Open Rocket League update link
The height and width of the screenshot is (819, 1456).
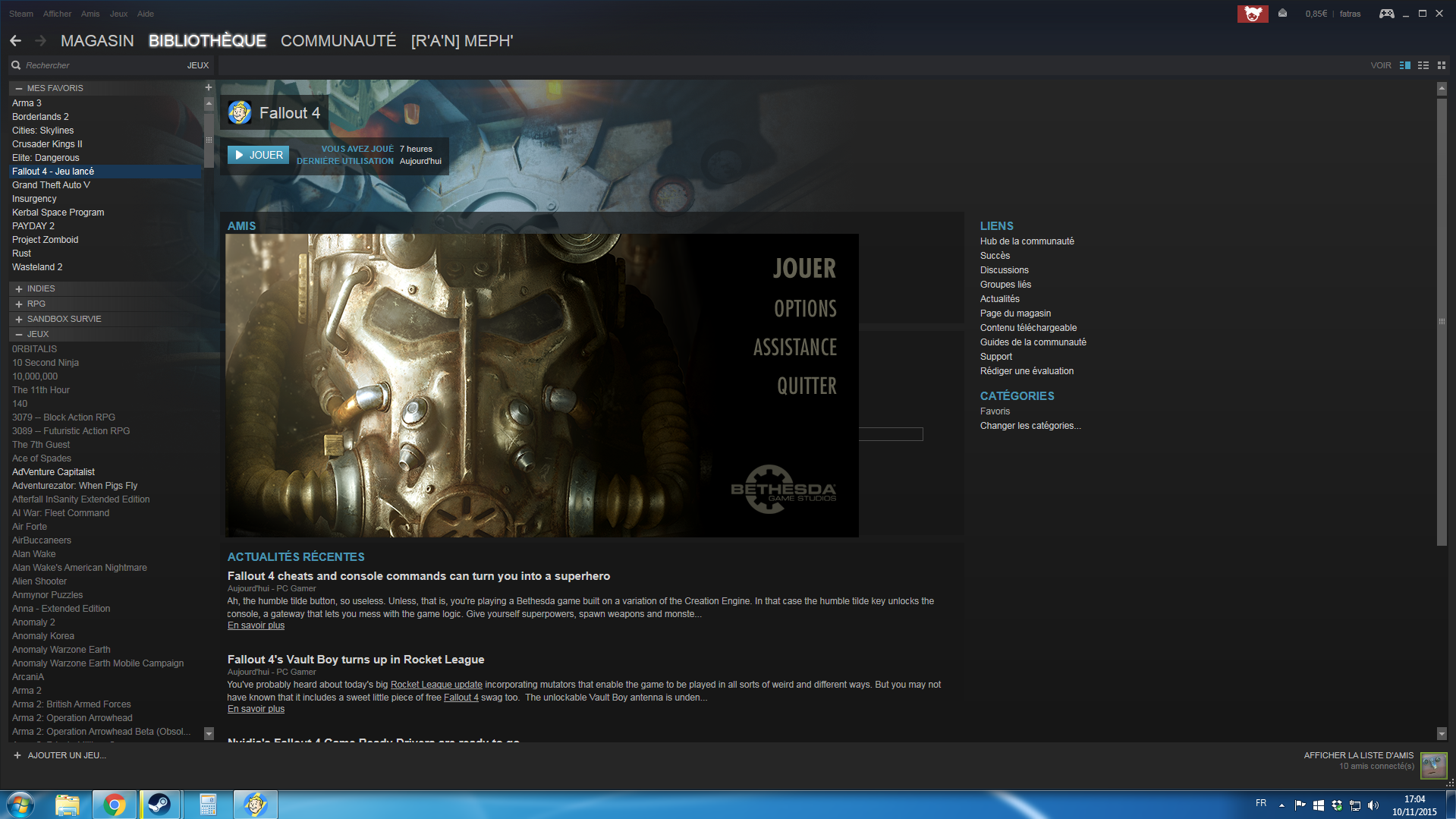click(x=436, y=685)
